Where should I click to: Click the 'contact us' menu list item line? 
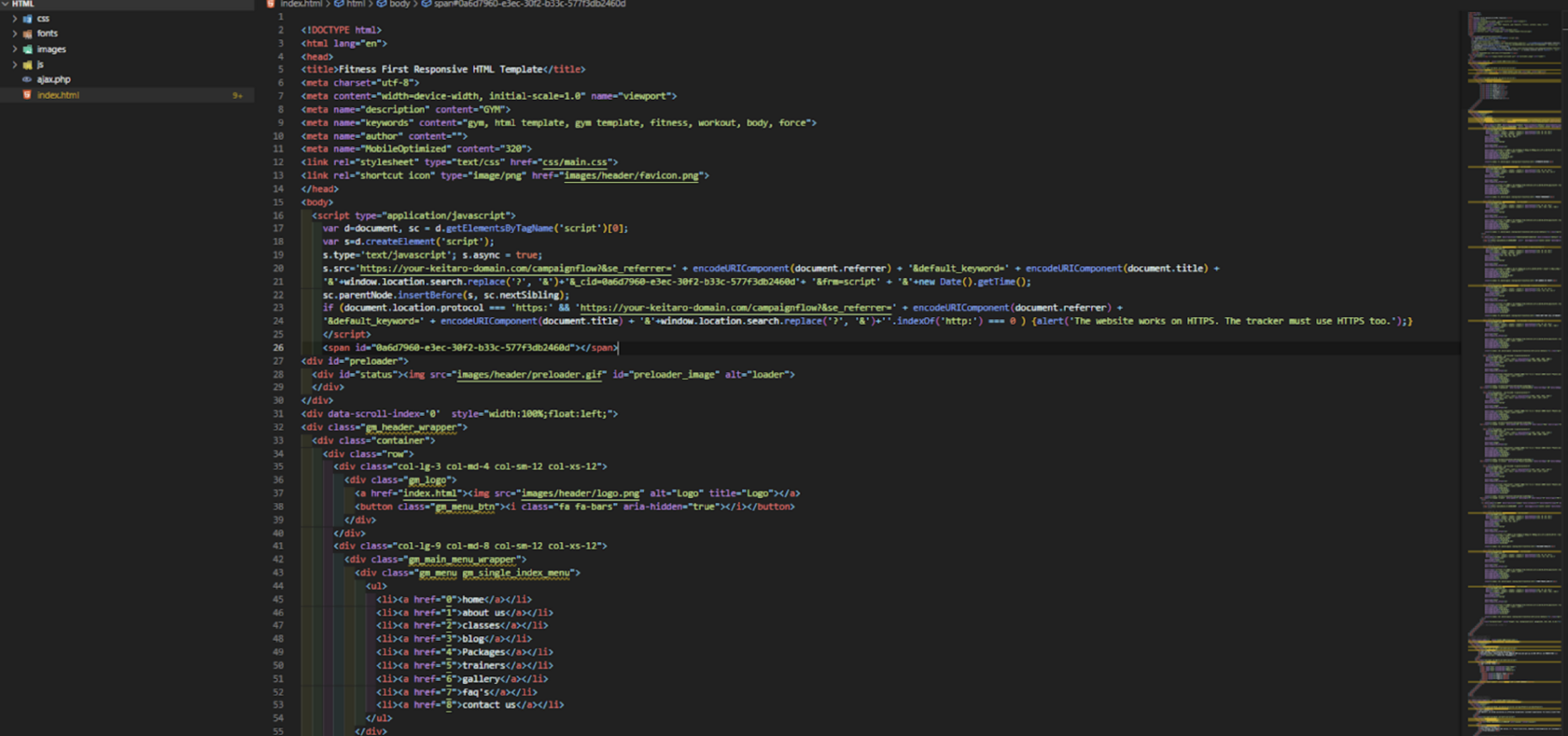point(470,705)
